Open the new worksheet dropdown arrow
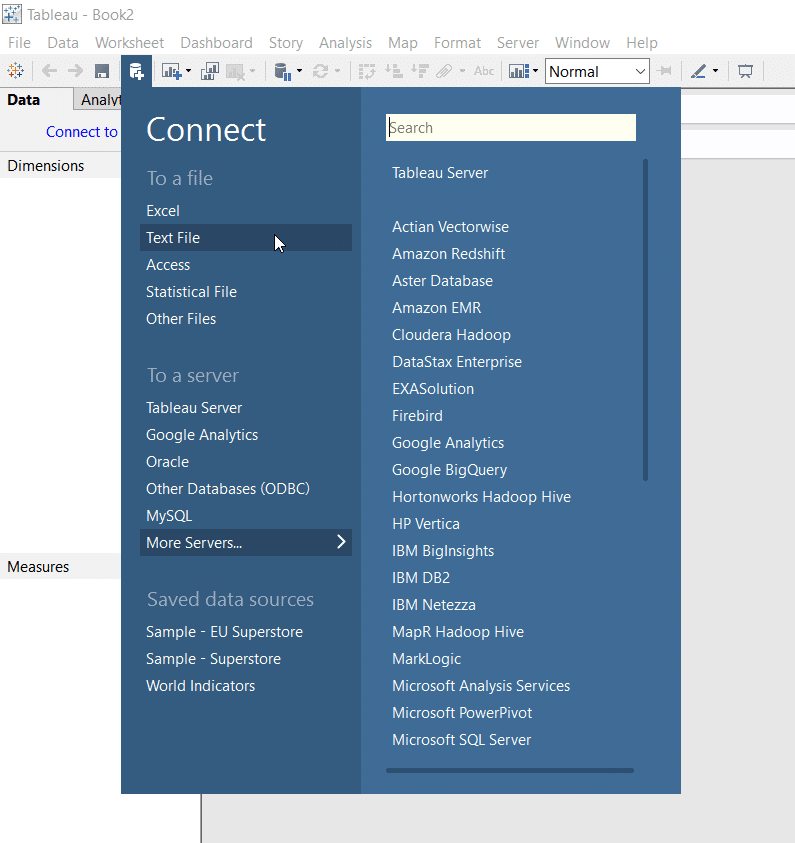 click(x=188, y=70)
